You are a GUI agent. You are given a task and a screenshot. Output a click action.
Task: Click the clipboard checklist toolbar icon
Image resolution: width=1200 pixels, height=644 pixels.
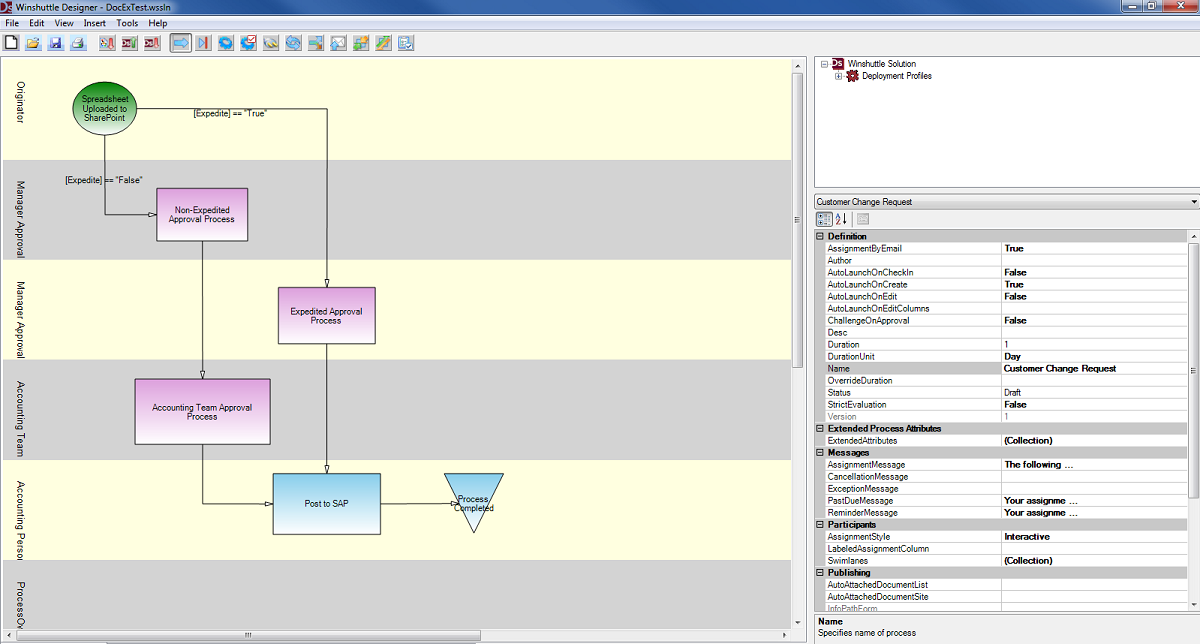[406, 43]
